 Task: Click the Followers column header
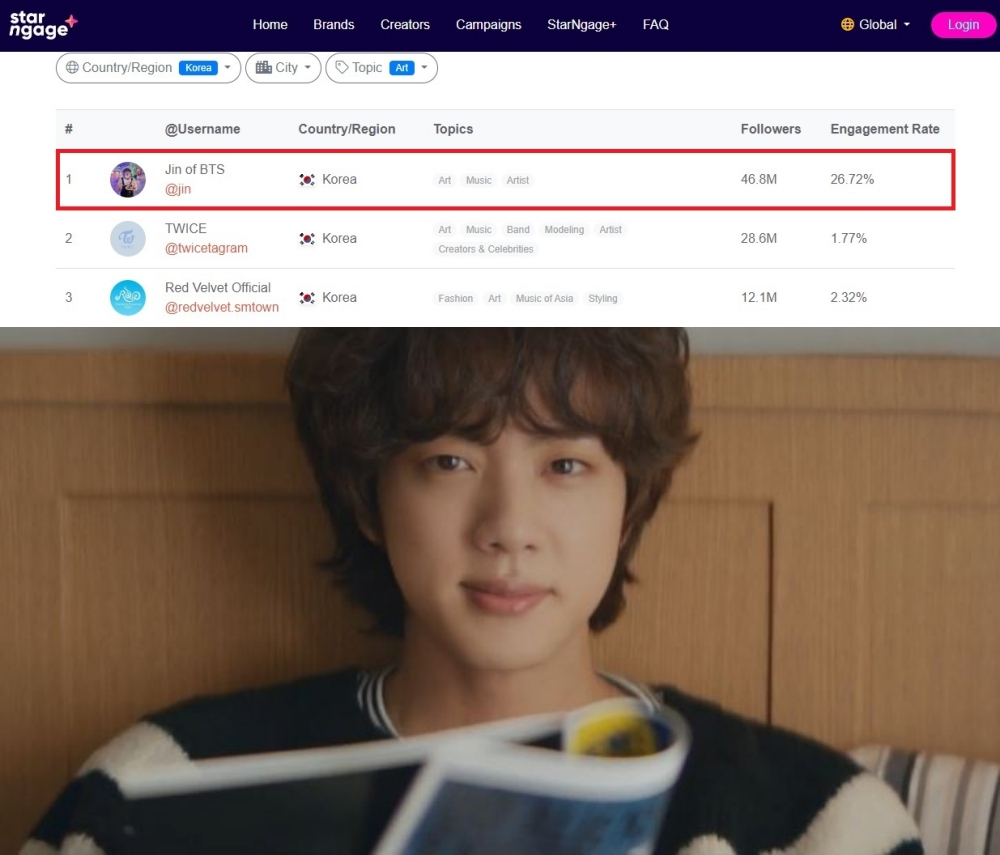(x=770, y=129)
